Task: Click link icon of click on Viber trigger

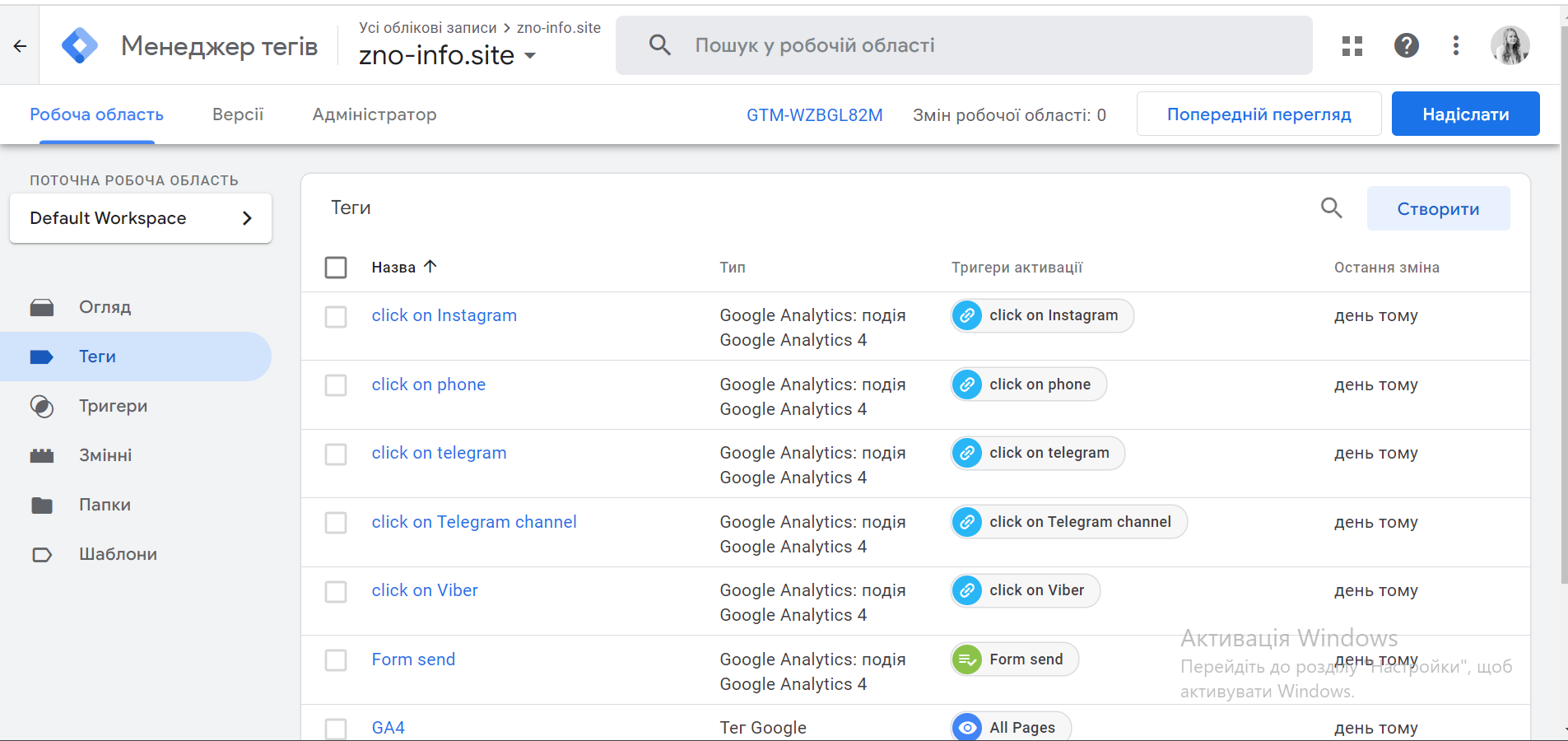Action: pos(967,590)
